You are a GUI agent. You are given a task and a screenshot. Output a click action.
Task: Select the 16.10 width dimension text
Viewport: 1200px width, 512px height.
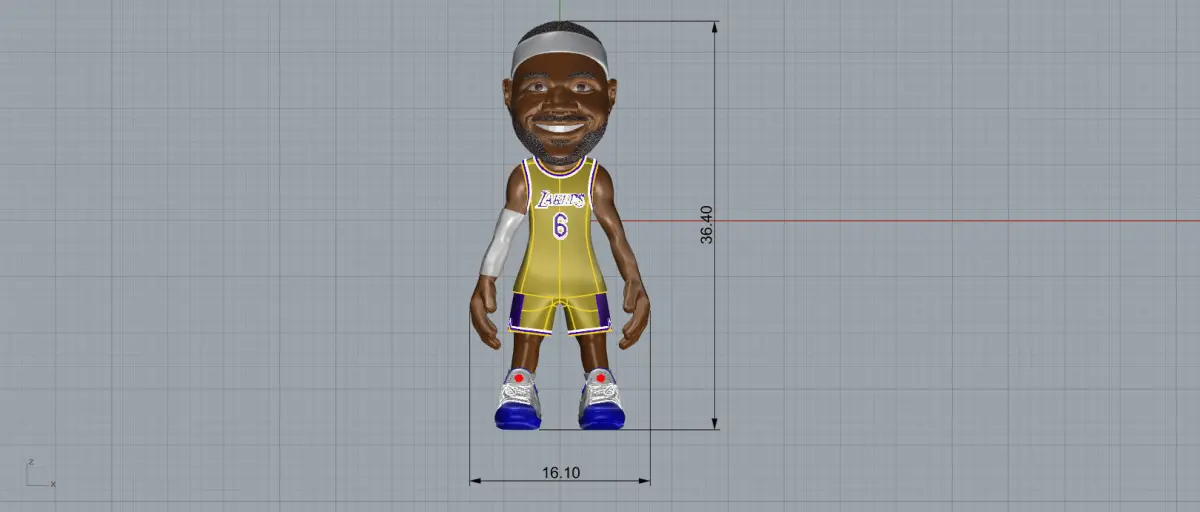point(561,472)
